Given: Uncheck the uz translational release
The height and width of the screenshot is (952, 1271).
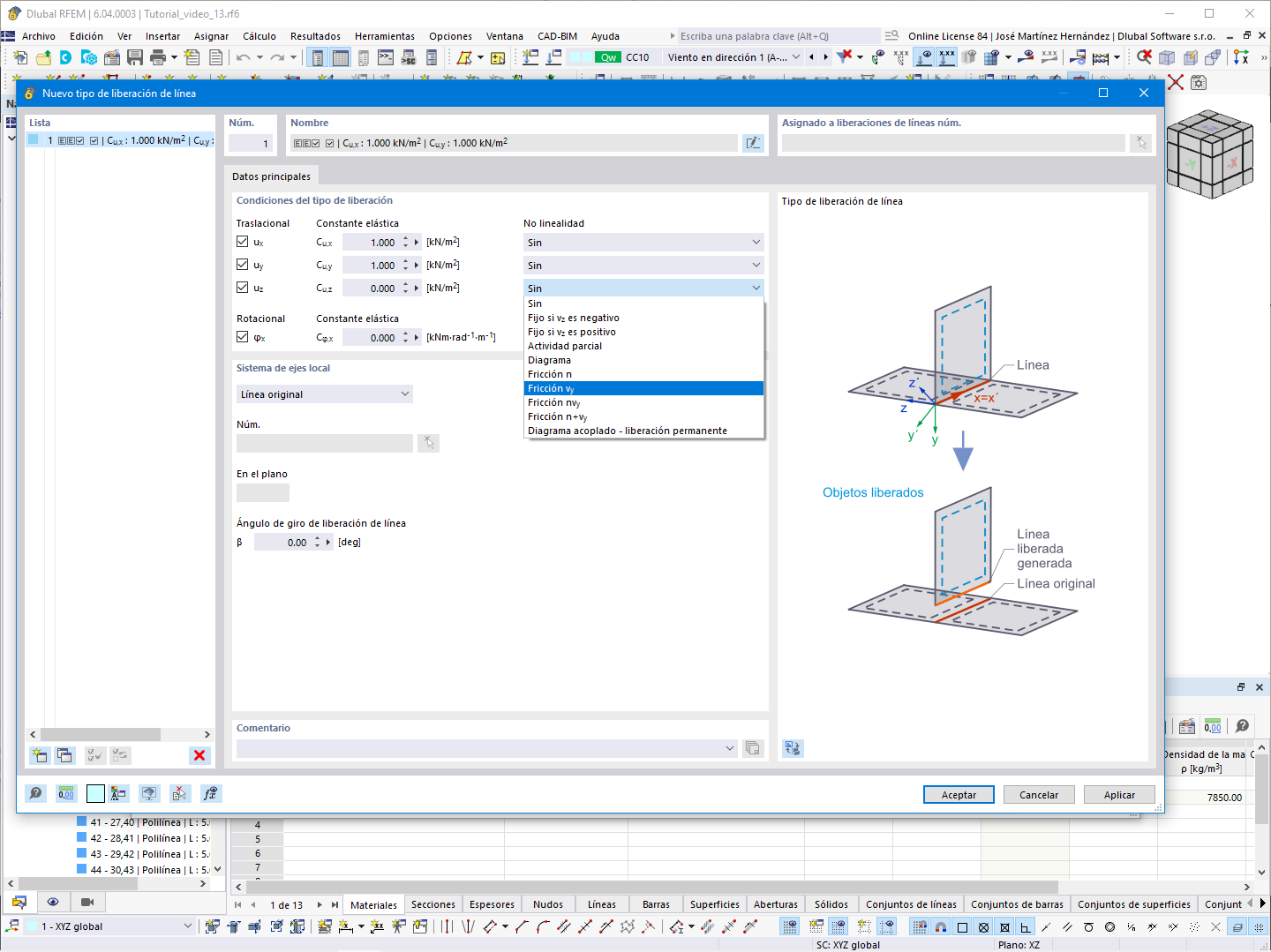Looking at the screenshot, I should 243,288.
